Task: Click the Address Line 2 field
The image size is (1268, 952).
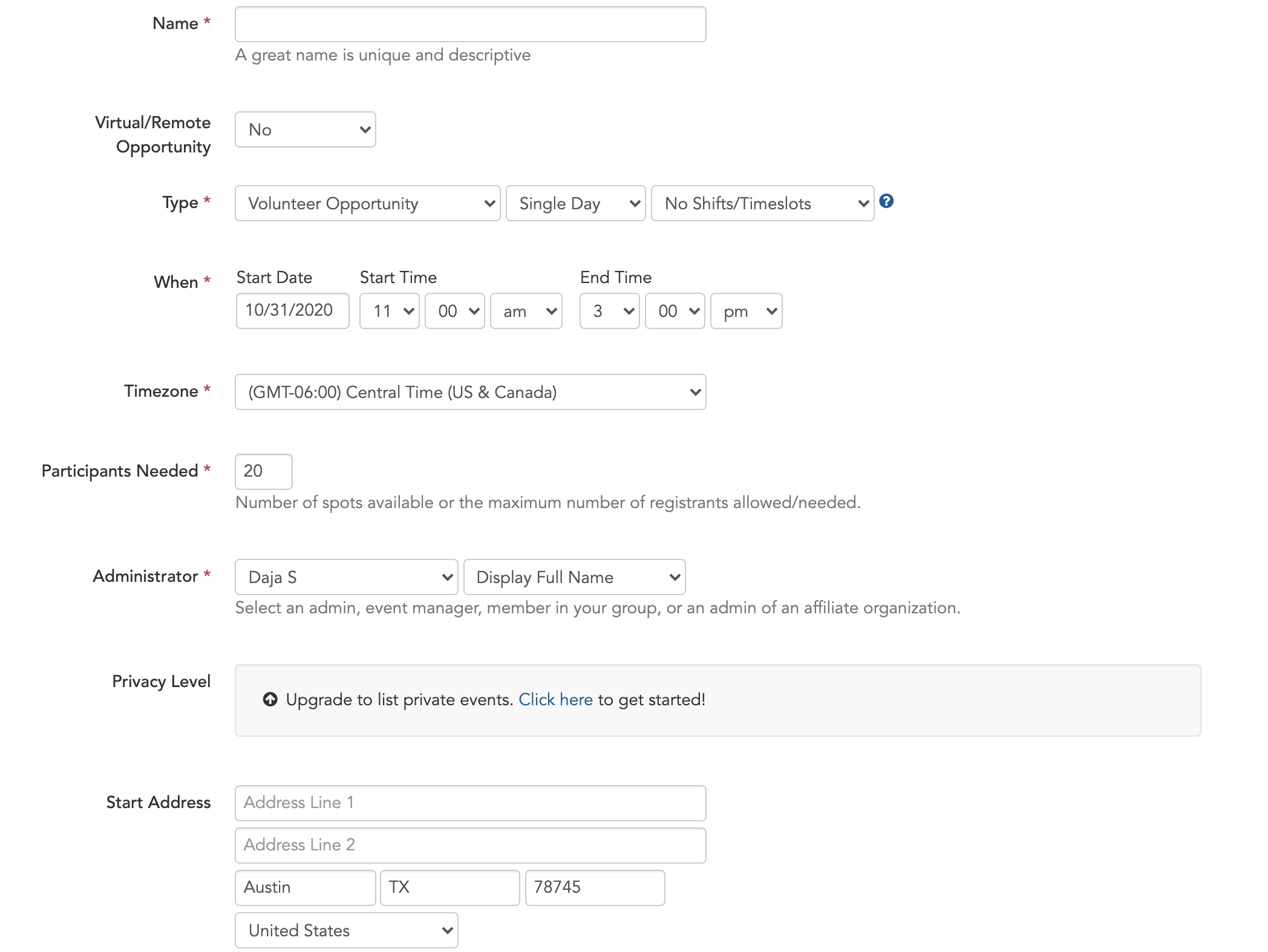Action: tap(470, 846)
